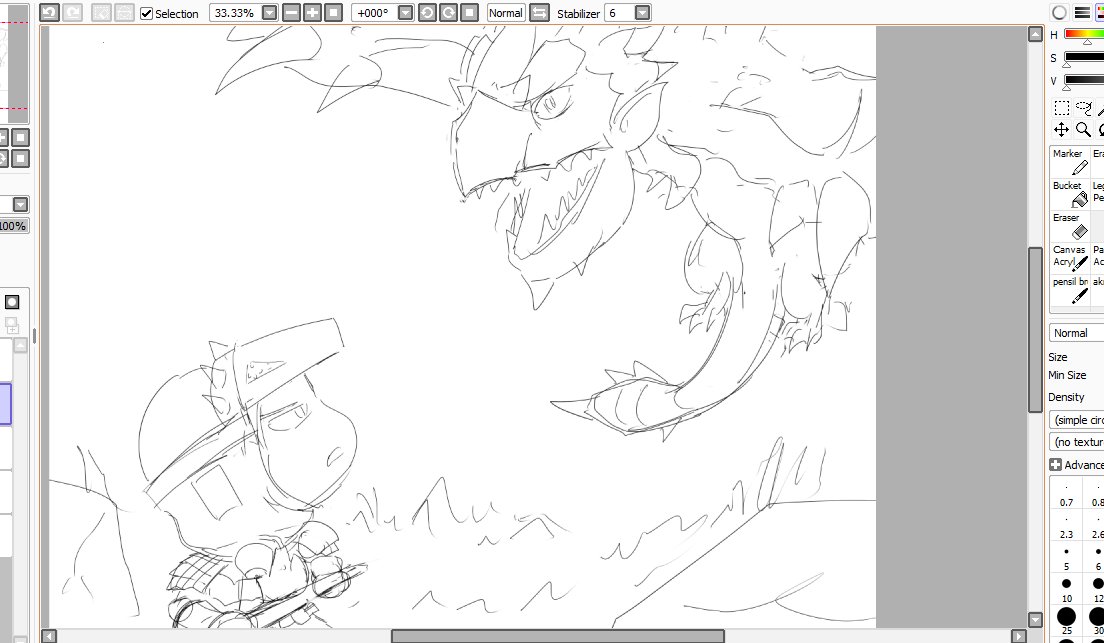The height and width of the screenshot is (643, 1104).
Task: Choose brush size 10
Action: tap(1067, 589)
